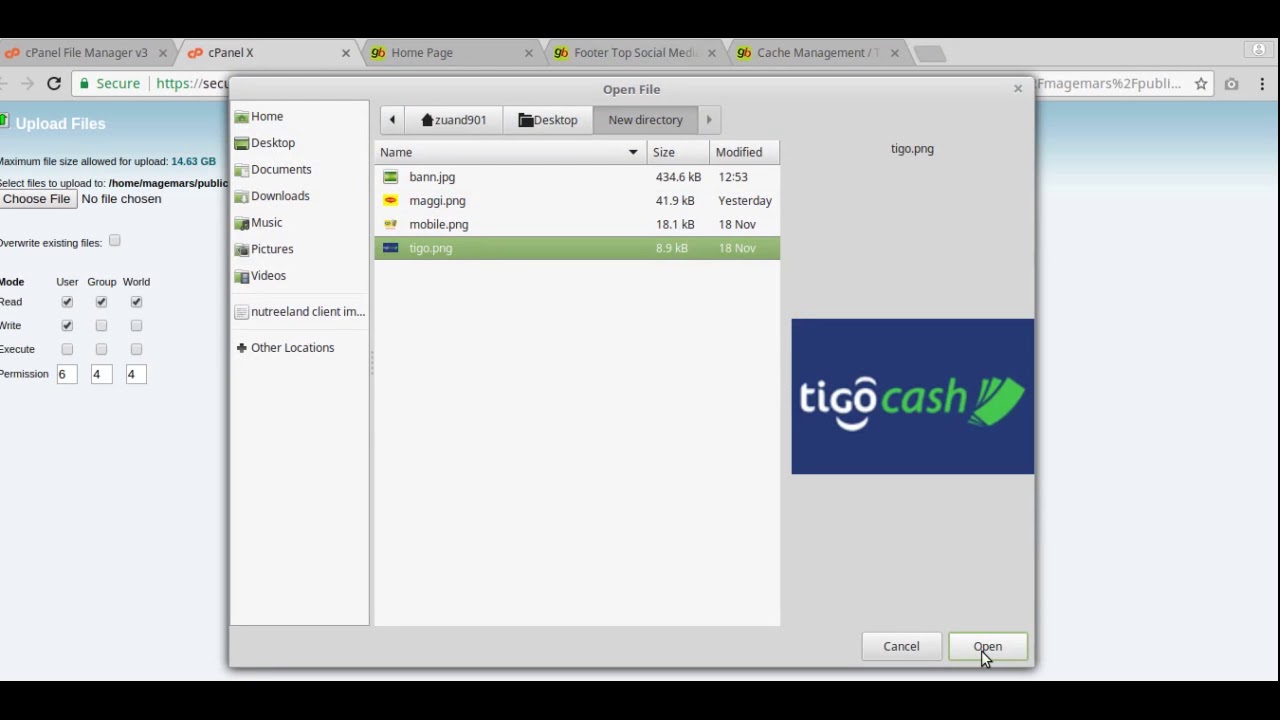
Task: Click the Secure padlock icon in address bar
Action: pos(85,83)
